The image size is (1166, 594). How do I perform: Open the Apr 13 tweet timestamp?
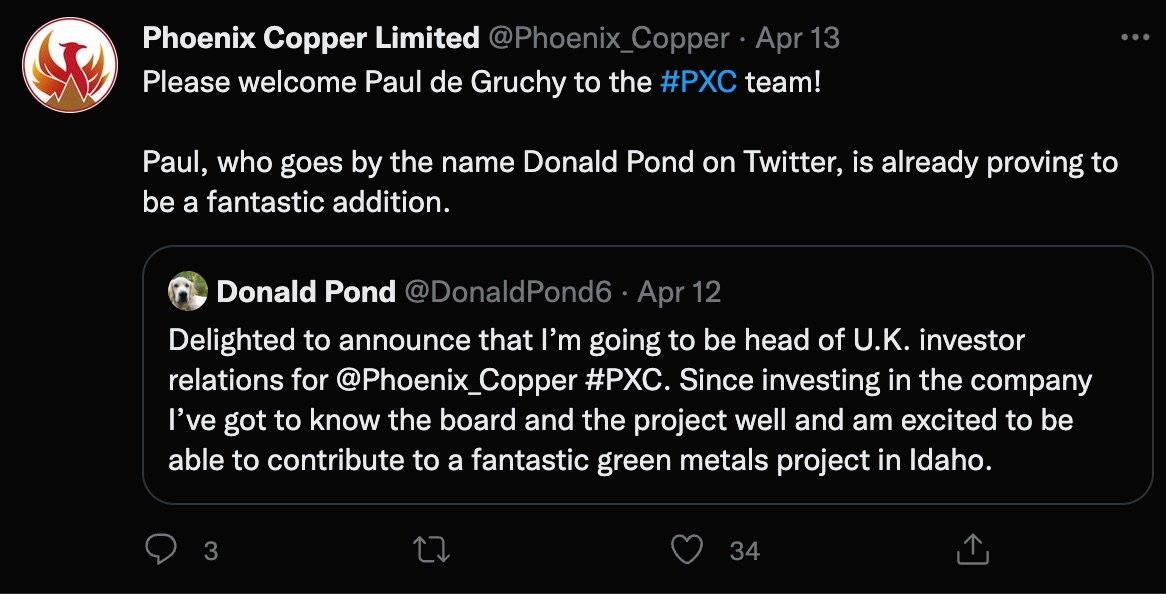(x=797, y=39)
